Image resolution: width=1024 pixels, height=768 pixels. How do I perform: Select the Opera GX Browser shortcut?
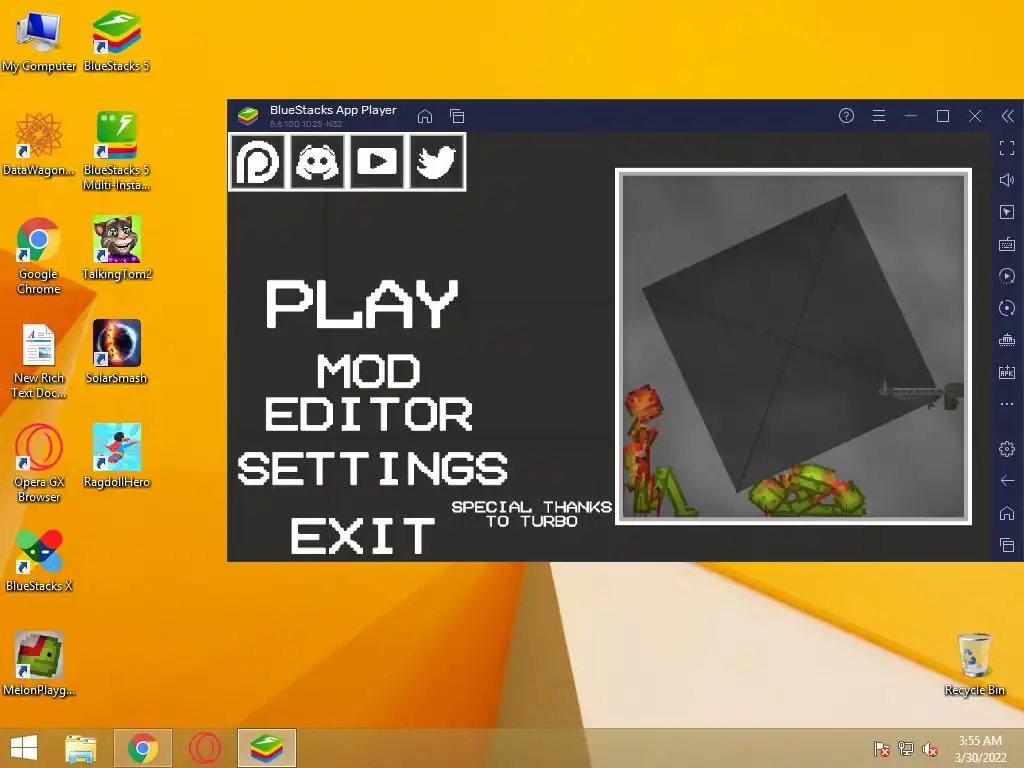coord(39,464)
